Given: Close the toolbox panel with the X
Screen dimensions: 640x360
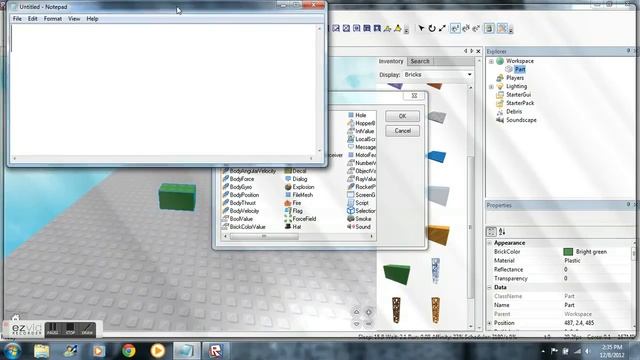Looking at the screenshot, I should tap(478, 51).
